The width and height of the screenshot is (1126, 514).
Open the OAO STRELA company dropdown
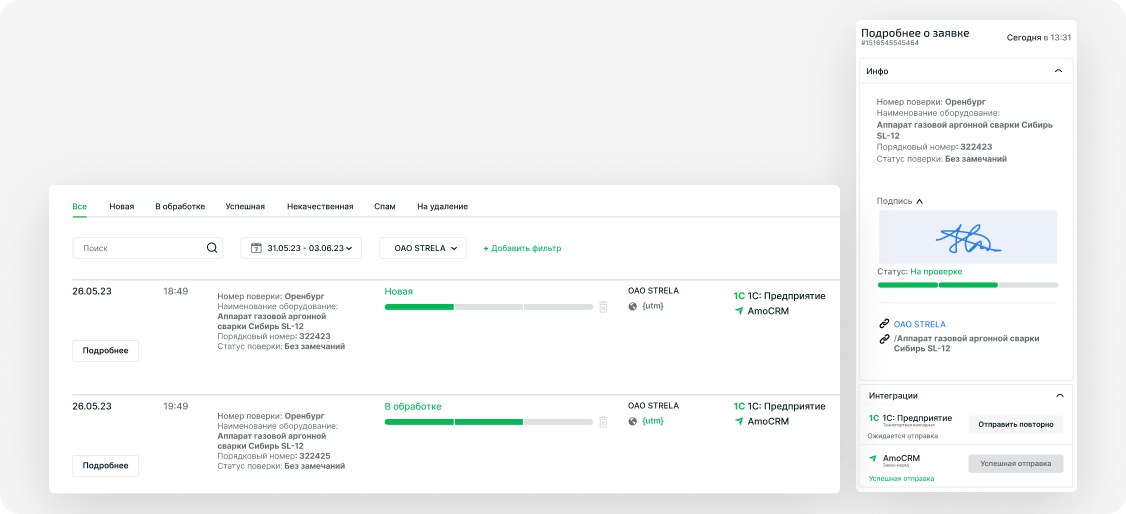coord(423,248)
